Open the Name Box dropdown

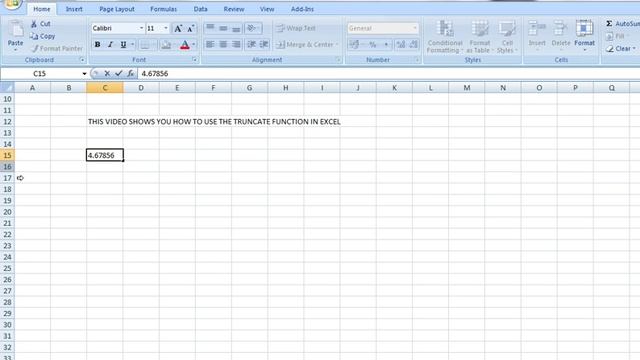pos(84,74)
